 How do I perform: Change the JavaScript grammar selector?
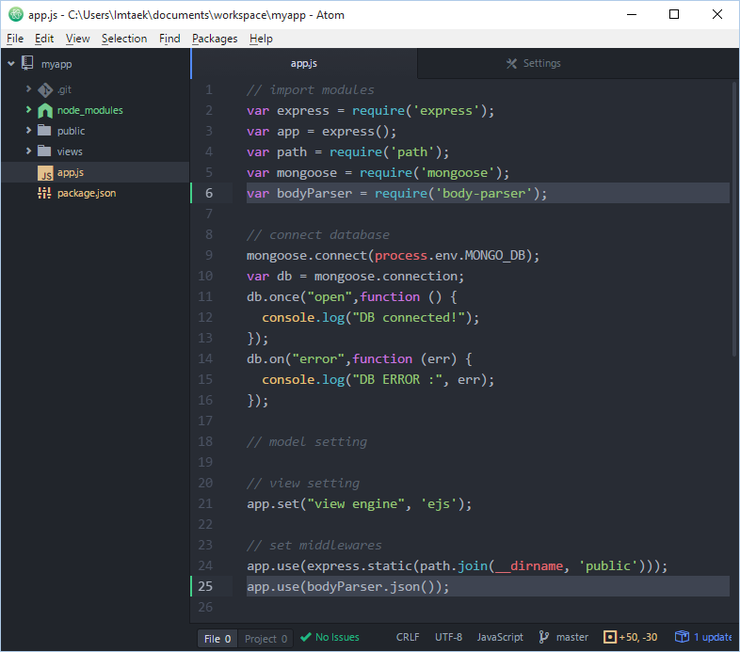tap(500, 637)
